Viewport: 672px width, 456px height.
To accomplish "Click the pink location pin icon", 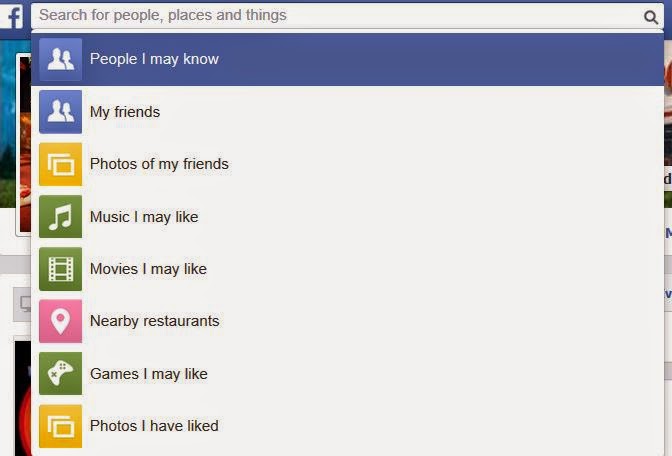I will click(60, 321).
